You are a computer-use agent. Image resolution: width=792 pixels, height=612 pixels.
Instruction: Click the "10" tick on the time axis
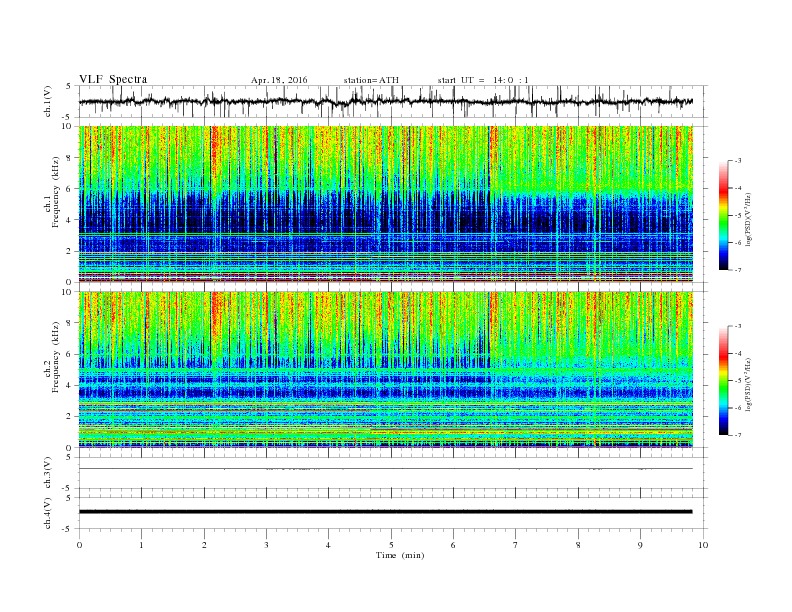click(703, 545)
